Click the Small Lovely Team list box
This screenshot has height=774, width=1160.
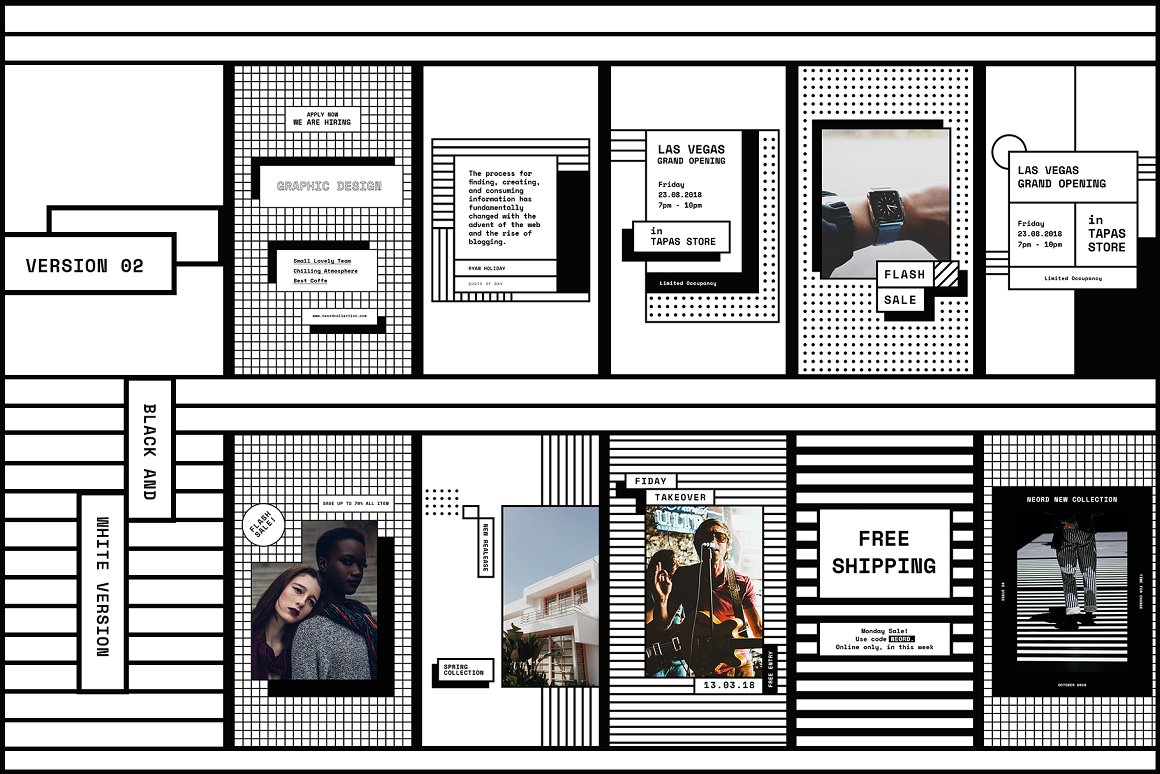327,270
